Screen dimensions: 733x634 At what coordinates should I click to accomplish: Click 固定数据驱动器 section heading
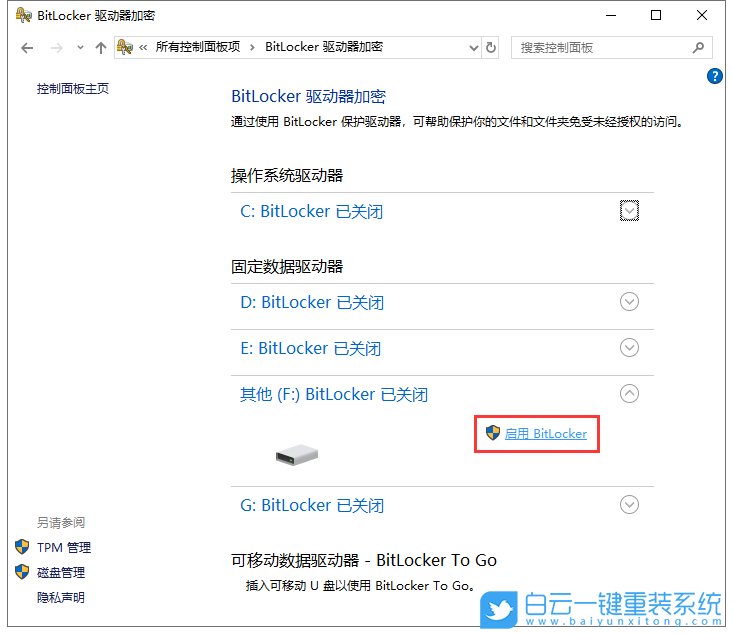[x=287, y=267]
